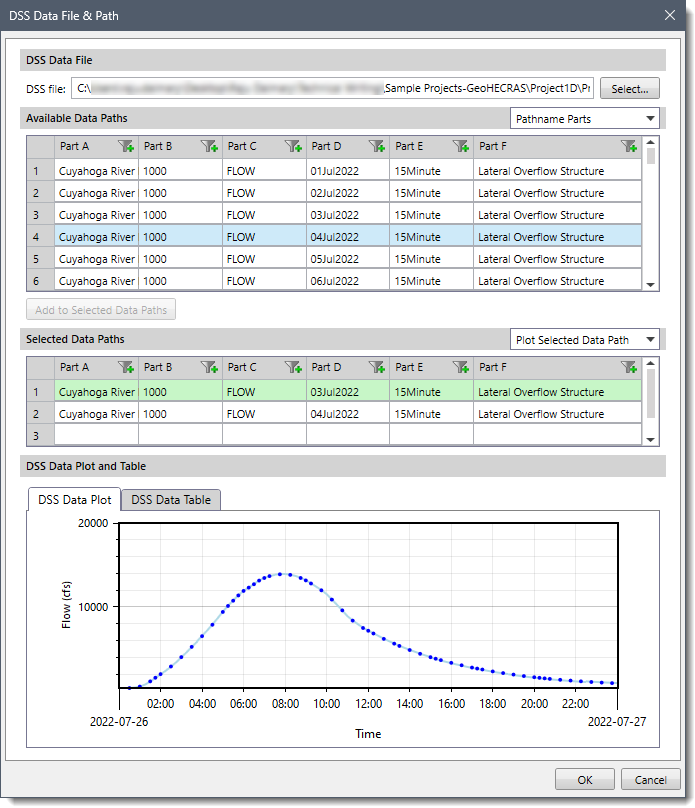Close the DSS Data File & Path dialog

[x=670, y=15]
